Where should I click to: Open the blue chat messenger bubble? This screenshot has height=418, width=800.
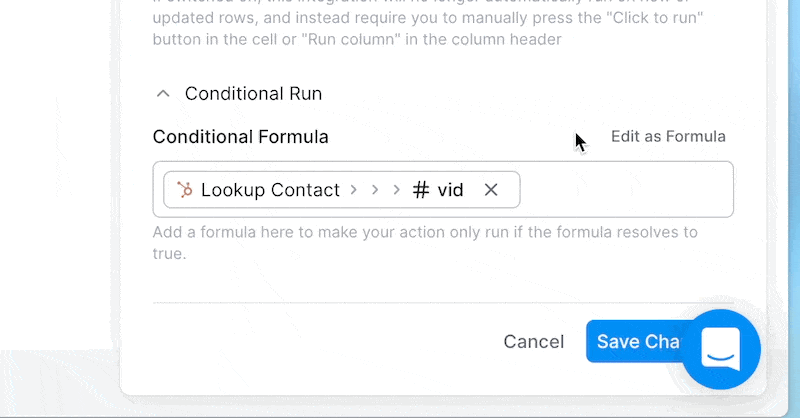pos(720,349)
